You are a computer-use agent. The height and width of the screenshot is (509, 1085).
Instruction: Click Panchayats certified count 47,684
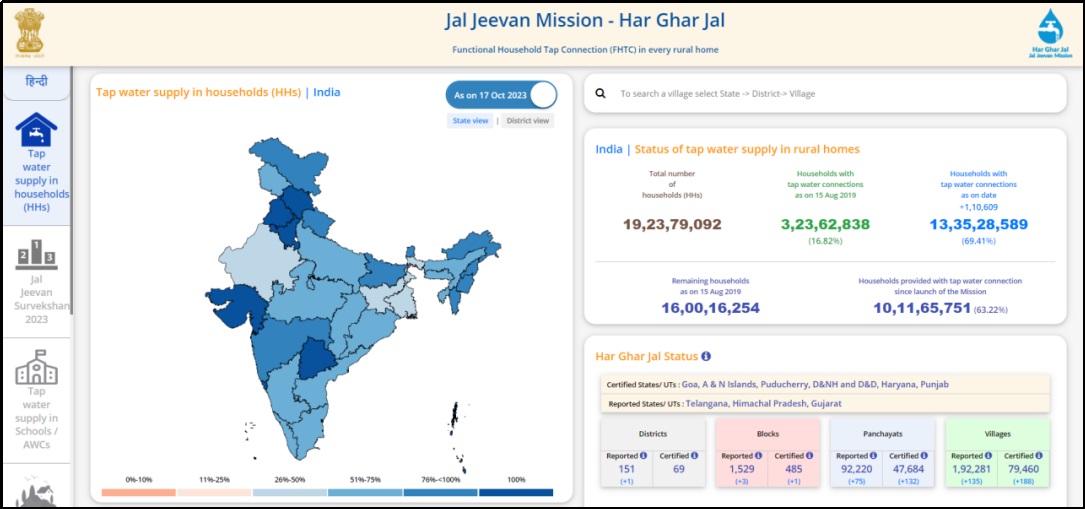coord(909,469)
